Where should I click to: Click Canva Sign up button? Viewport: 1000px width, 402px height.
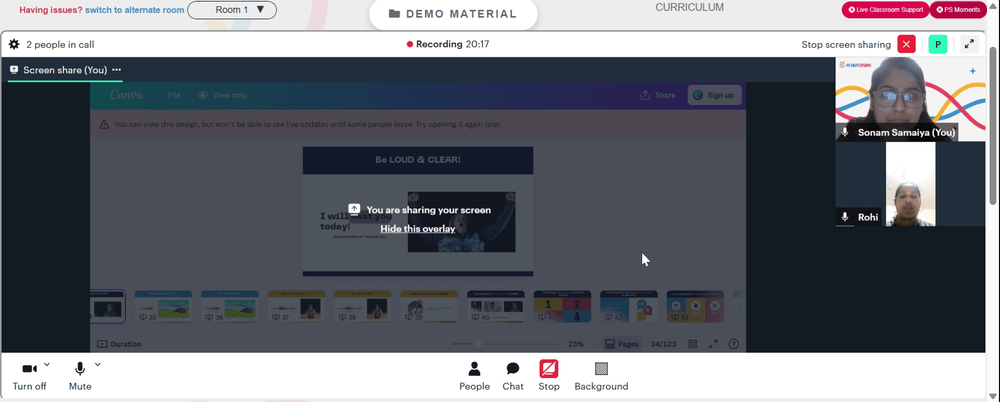pos(714,95)
